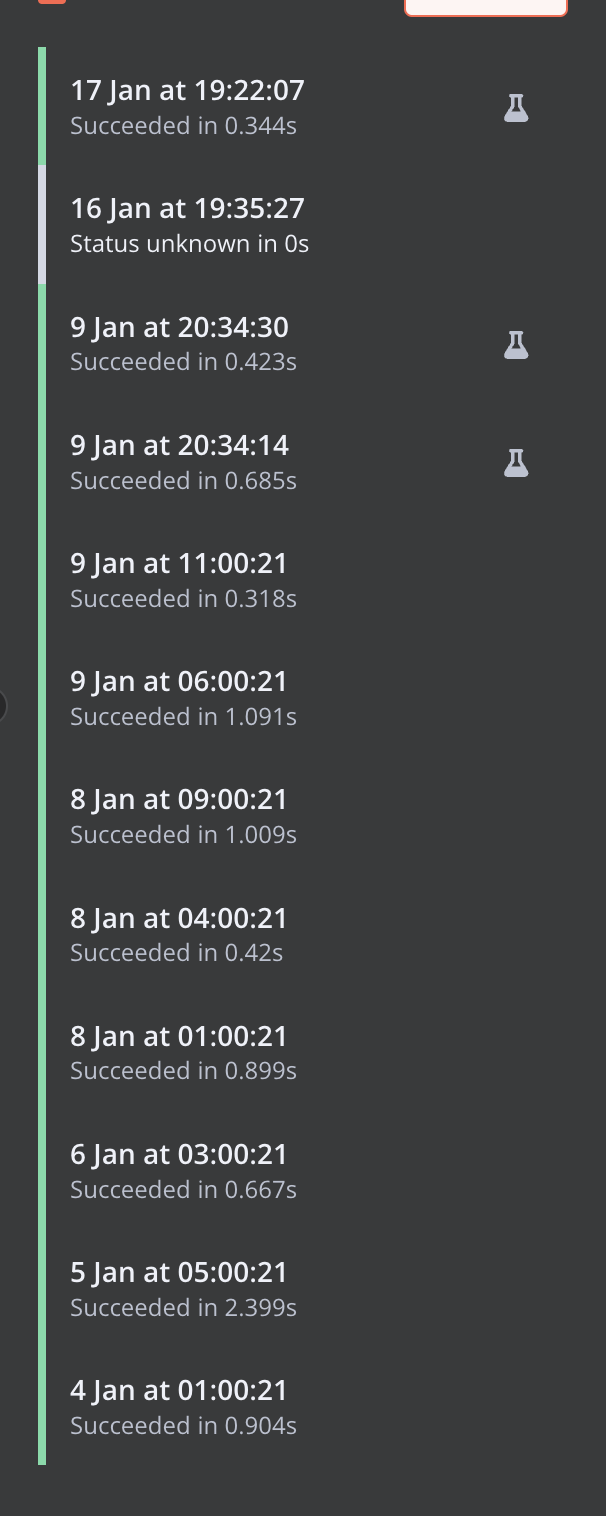The image size is (606, 1516).
Task: Select the 6 Jan at 03:00:21 execution
Action: click(183, 1170)
